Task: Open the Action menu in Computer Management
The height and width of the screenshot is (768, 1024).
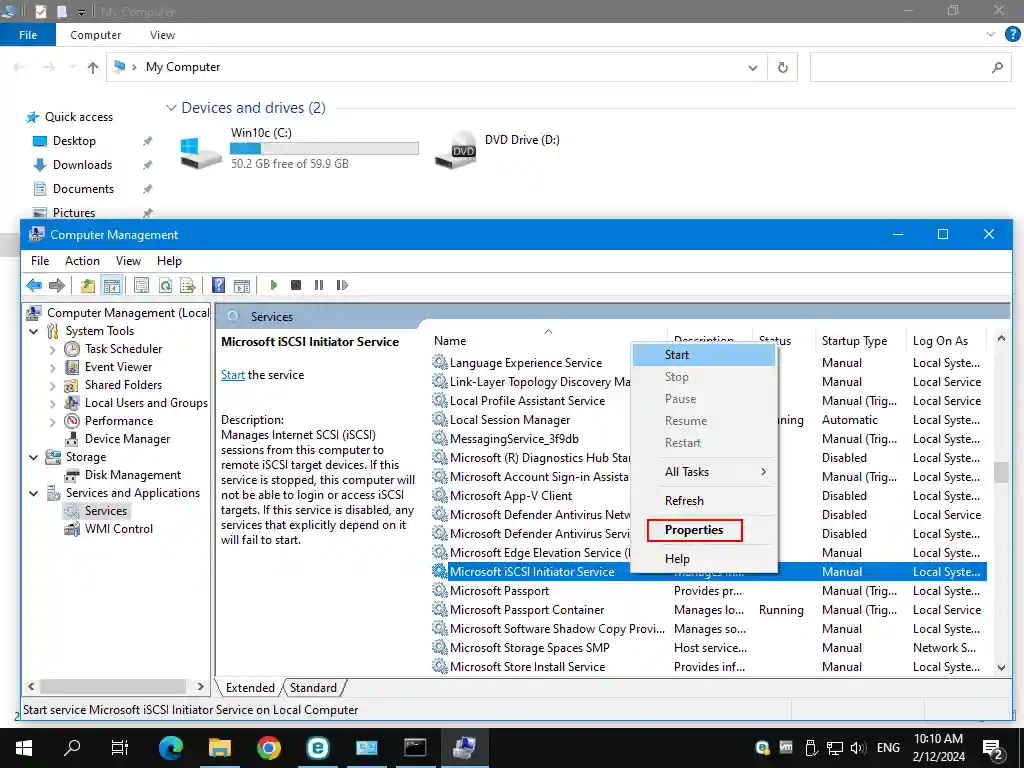Action: (82, 261)
